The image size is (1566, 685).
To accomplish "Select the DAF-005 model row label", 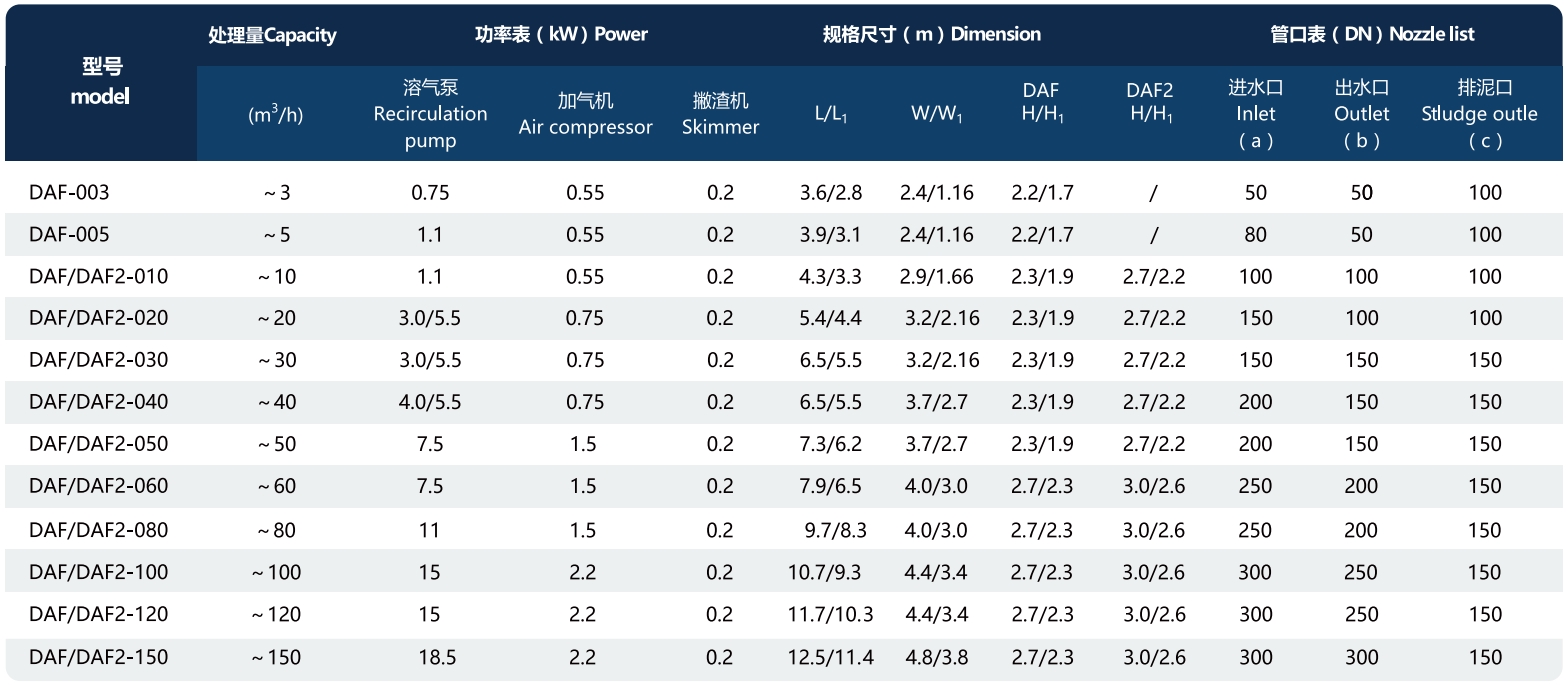I will pos(69,234).
